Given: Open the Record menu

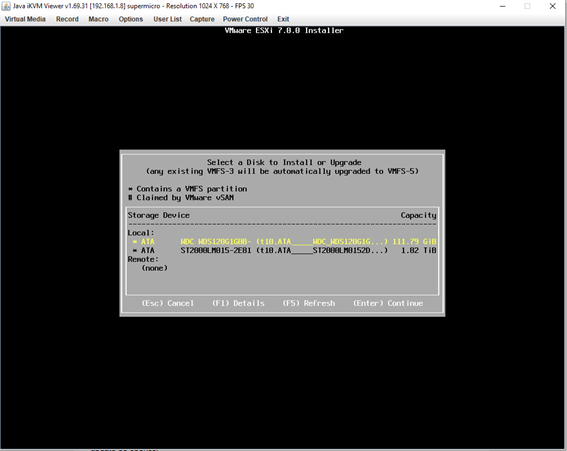Looking at the screenshot, I should (67, 19).
